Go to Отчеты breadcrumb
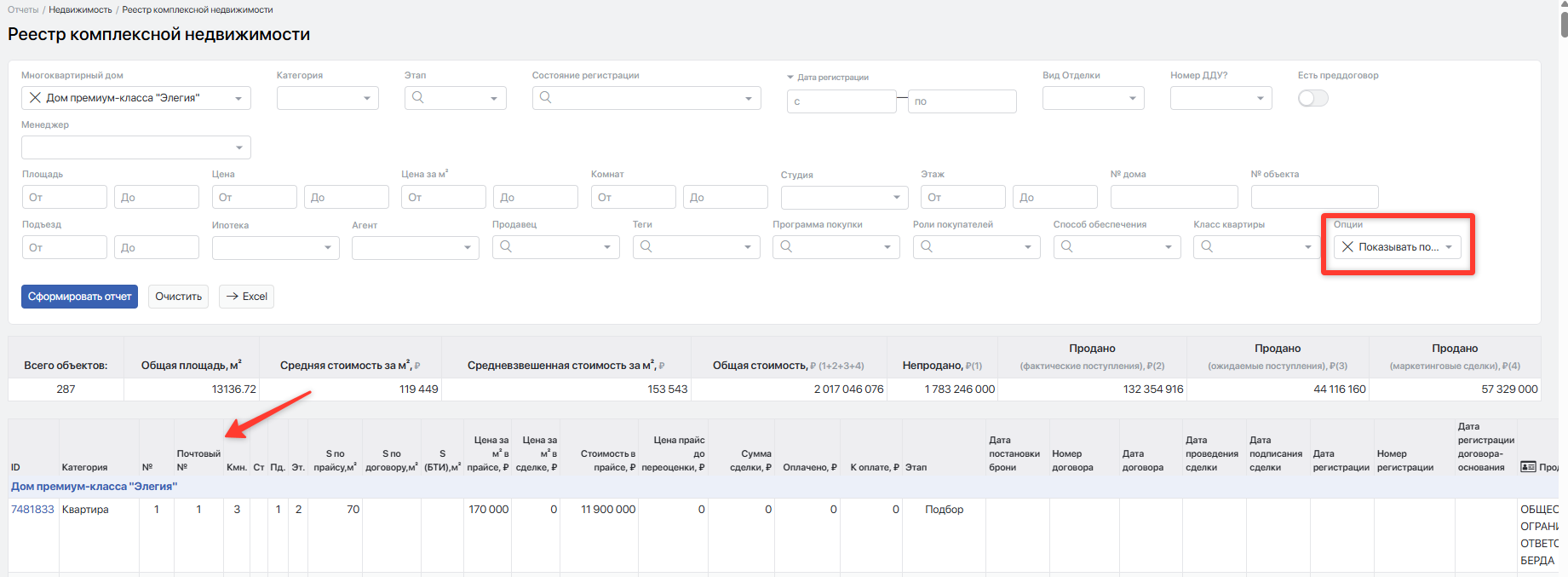This screenshot has height=577, width=1568. [x=23, y=10]
